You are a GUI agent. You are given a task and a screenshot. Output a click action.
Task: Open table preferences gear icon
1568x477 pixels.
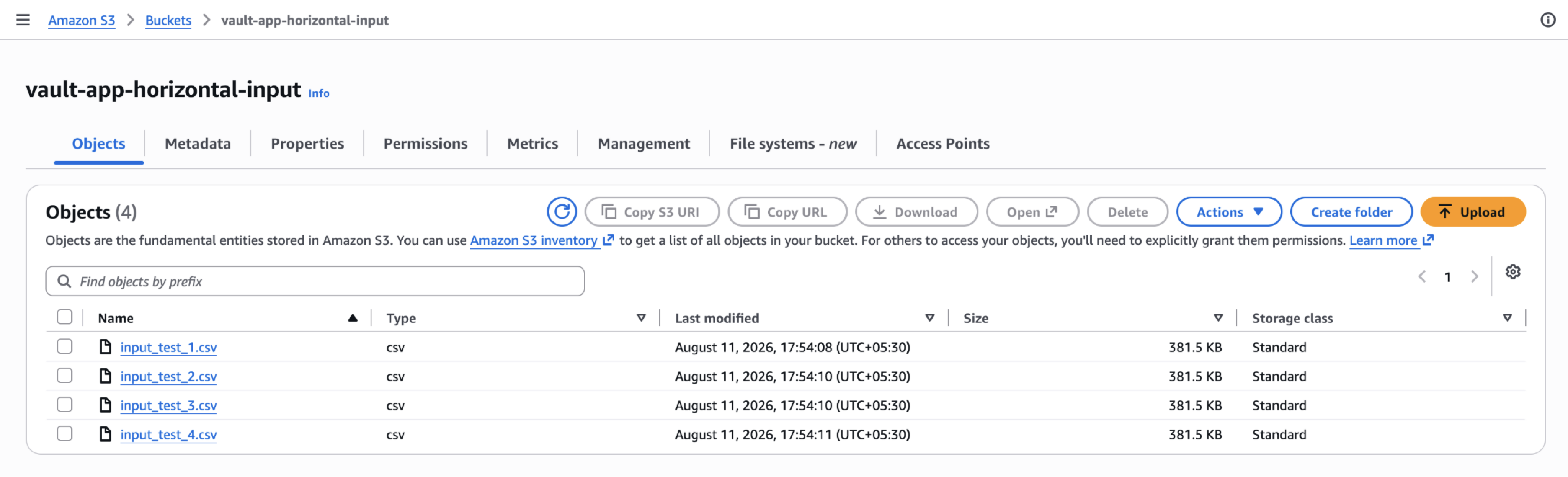1512,271
